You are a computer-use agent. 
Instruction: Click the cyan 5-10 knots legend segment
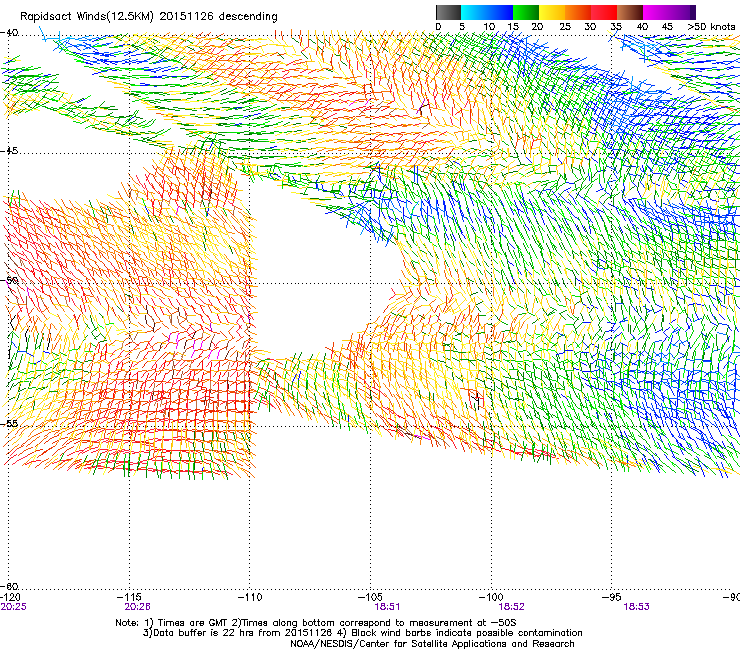(x=474, y=12)
